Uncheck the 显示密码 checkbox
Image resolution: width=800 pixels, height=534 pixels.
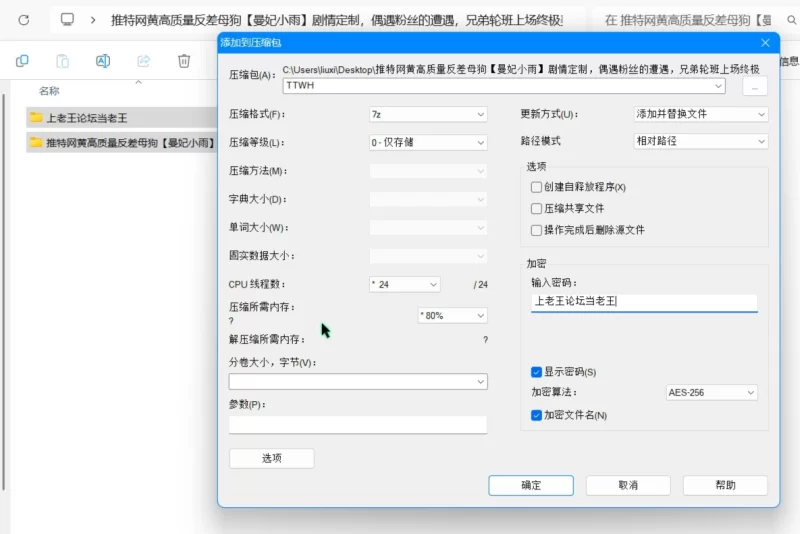[x=537, y=372]
